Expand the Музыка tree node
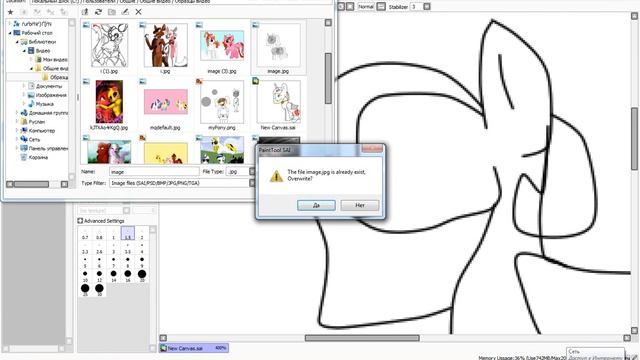Image resolution: width=640 pixels, height=360 pixels. pos(24,104)
